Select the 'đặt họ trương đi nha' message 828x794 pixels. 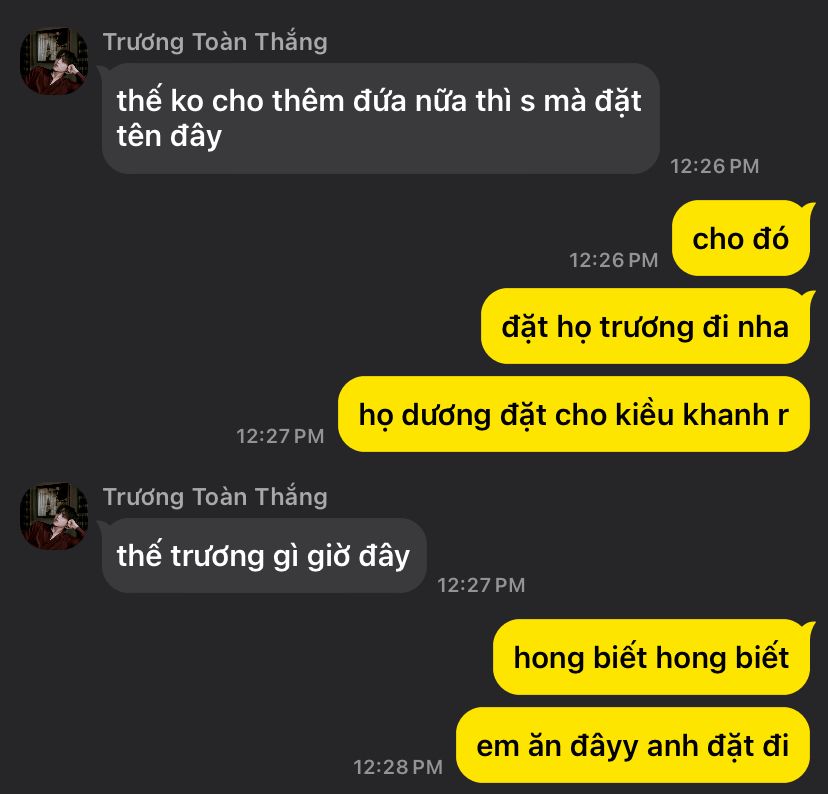(x=645, y=326)
